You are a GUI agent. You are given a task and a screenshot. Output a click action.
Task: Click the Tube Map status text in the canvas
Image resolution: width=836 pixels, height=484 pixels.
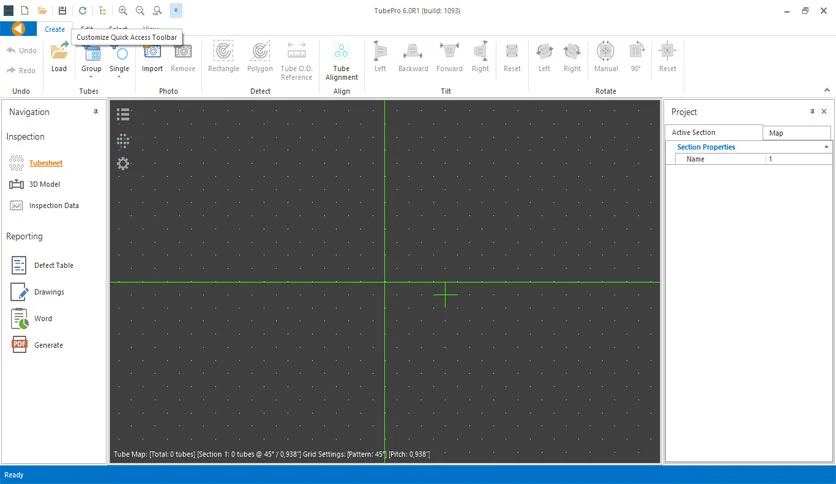pos(271,454)
